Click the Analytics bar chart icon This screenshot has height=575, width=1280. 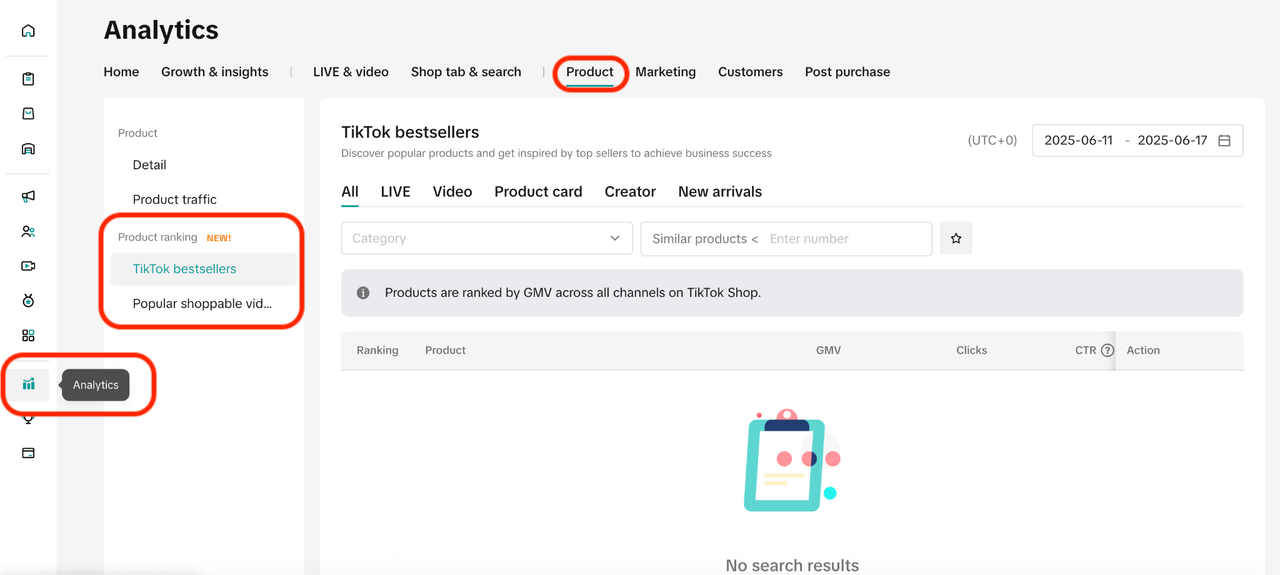pos(28,384)
